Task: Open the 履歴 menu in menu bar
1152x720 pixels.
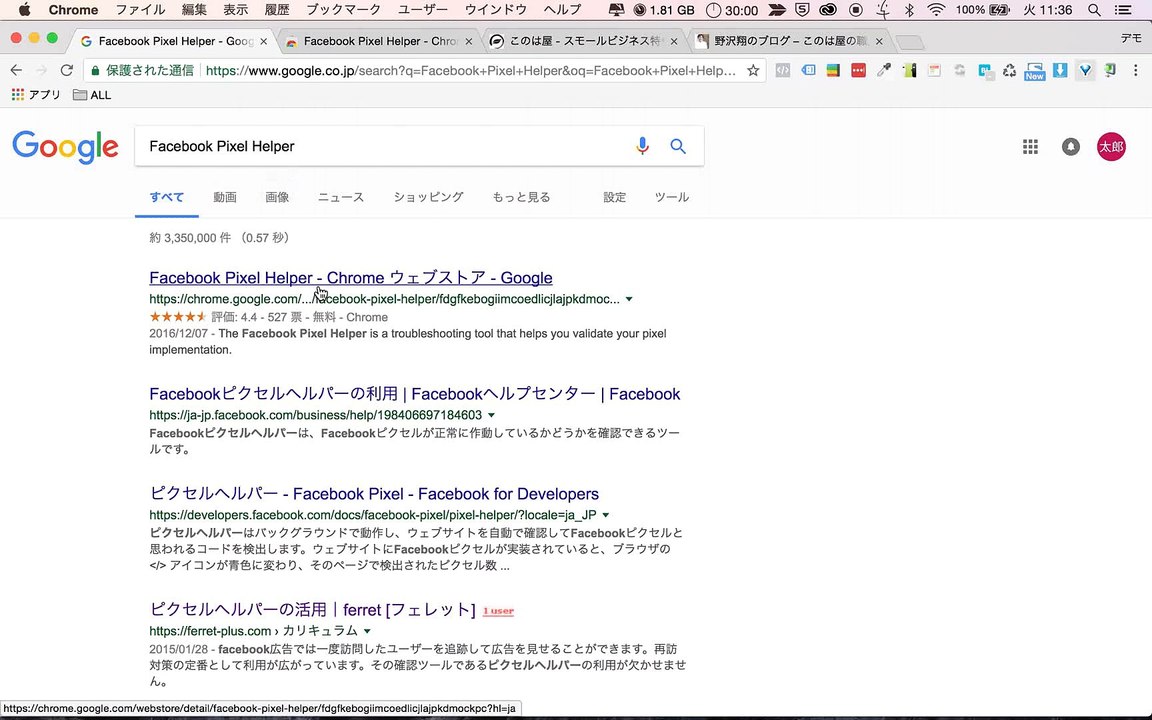Action: [277, 10]
